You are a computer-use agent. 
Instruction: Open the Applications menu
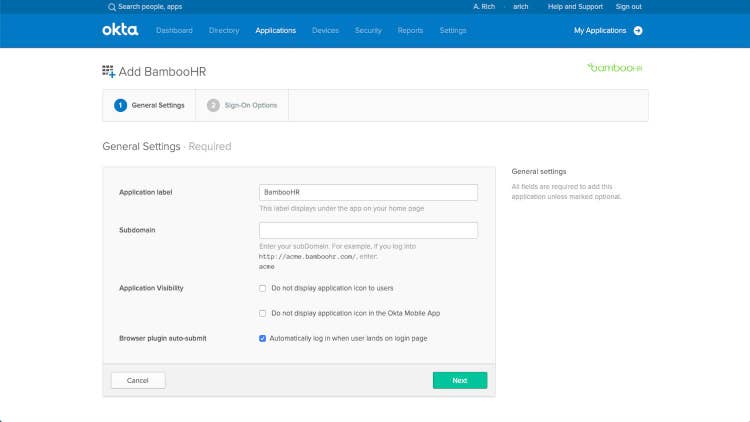point(276,31)
